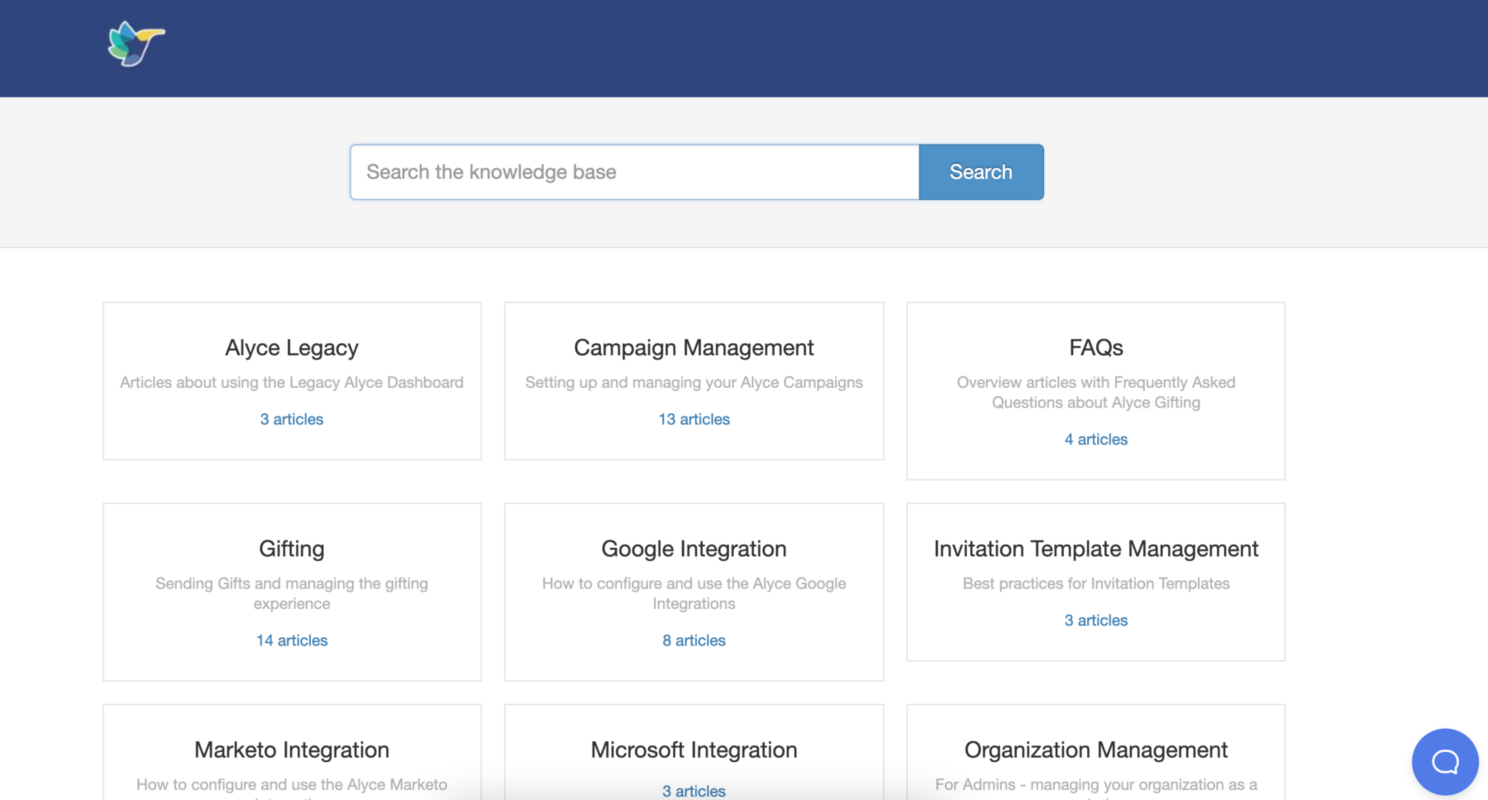Click the '4 articles' link under FAQs
Viewport: 1488px width, 800px height.
tap(1096, 439)
